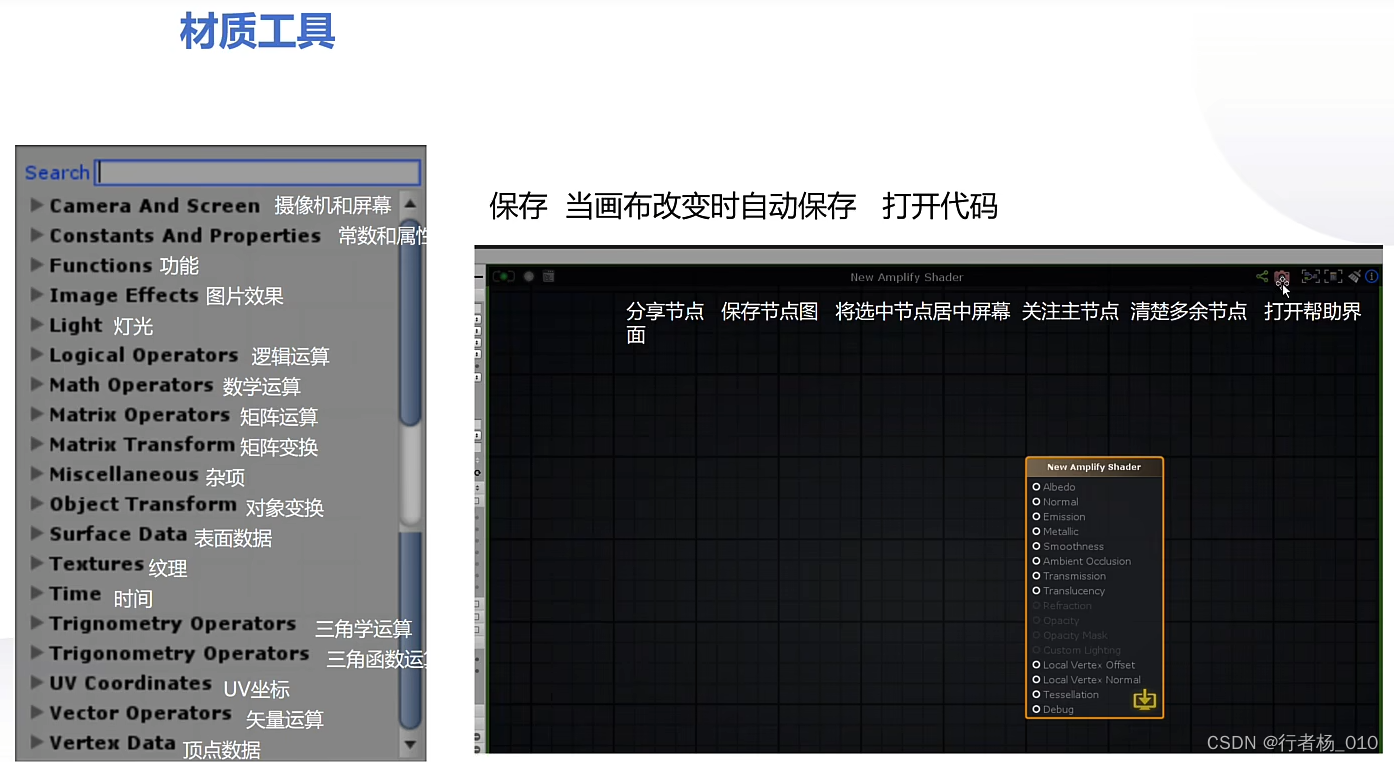Take a node graph screenshot with camera icon
Screen dimensions: 1394x762
[1282, 277]
